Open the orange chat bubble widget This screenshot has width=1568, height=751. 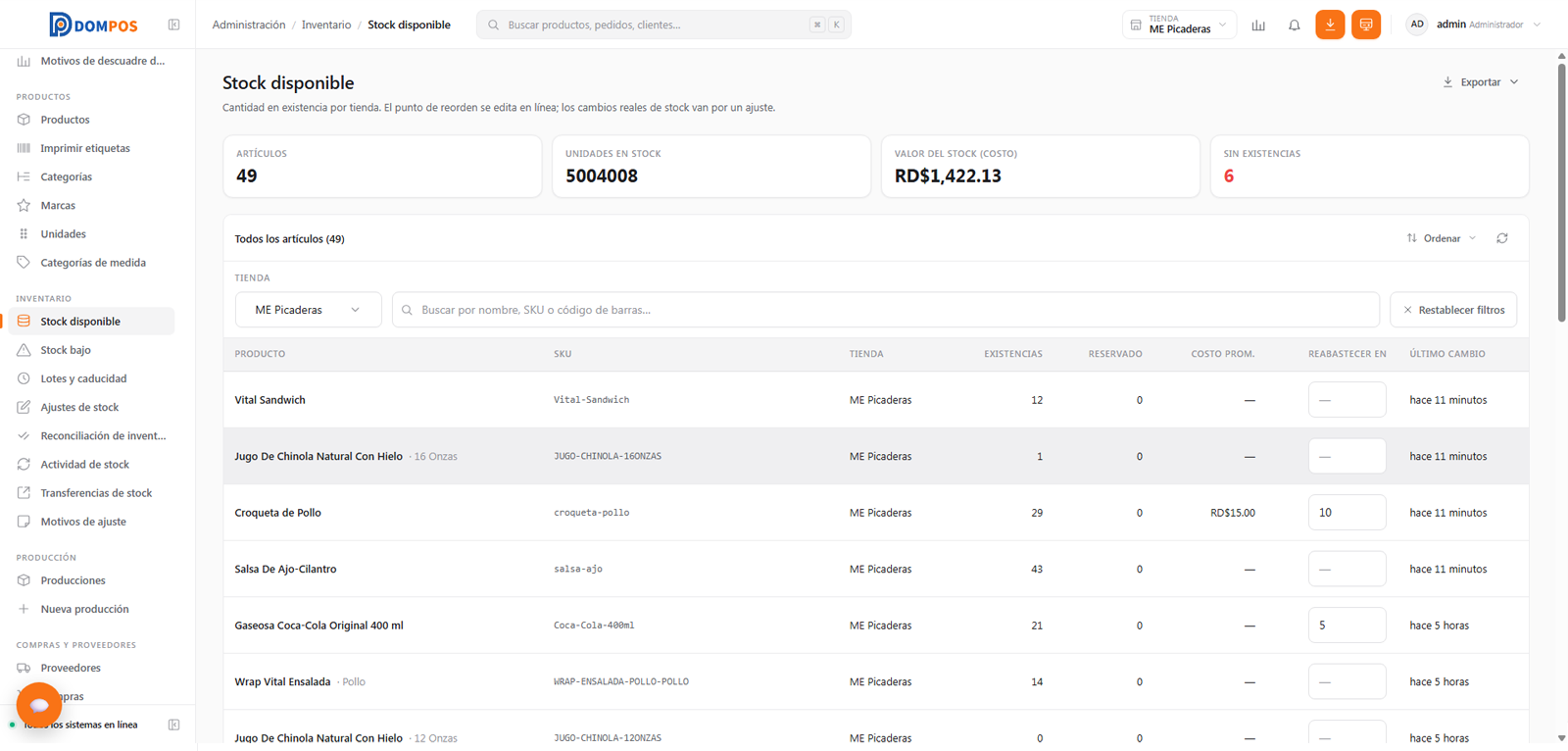tap(39, 705)
